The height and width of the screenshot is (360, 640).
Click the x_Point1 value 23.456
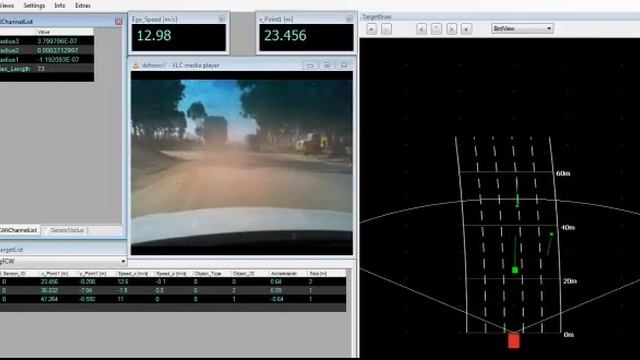coord(285,36)
